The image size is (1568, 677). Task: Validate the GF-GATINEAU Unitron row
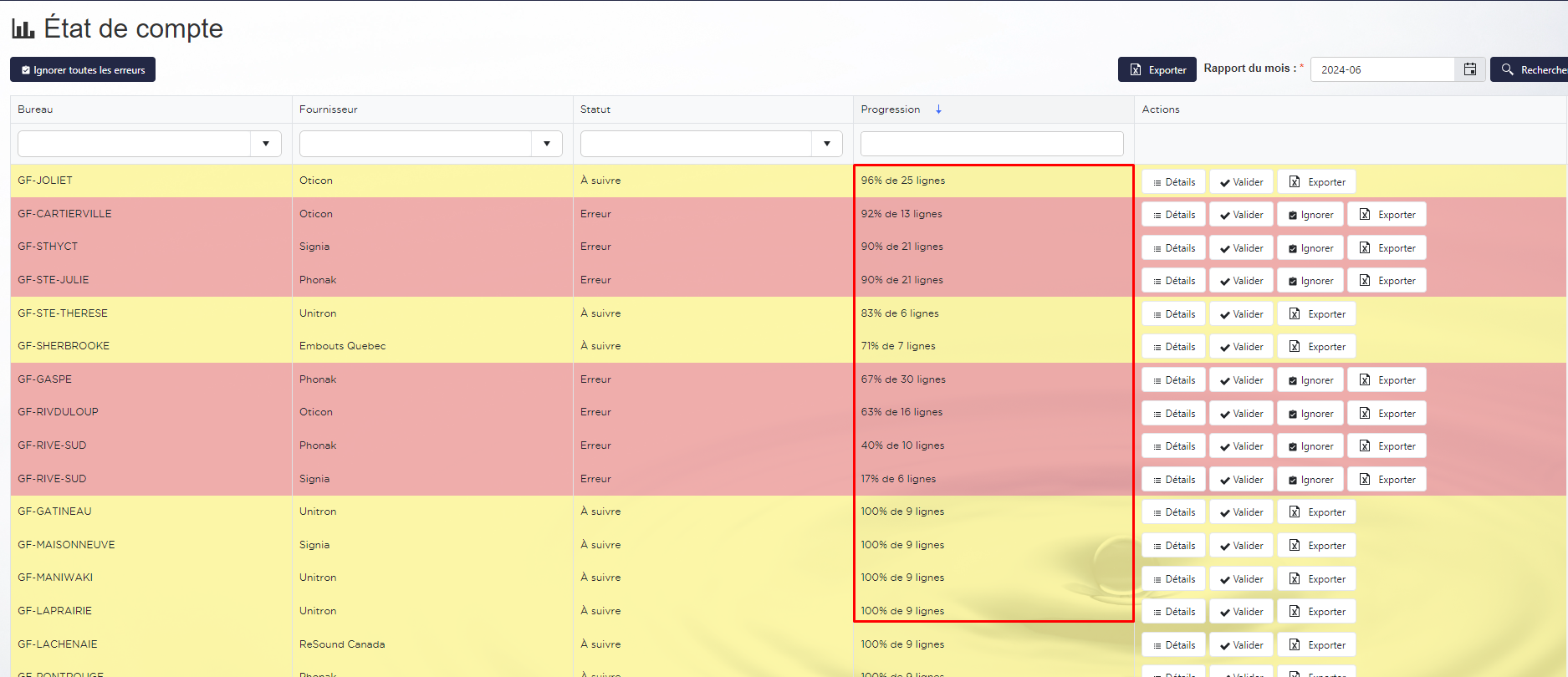[1241, 512]
